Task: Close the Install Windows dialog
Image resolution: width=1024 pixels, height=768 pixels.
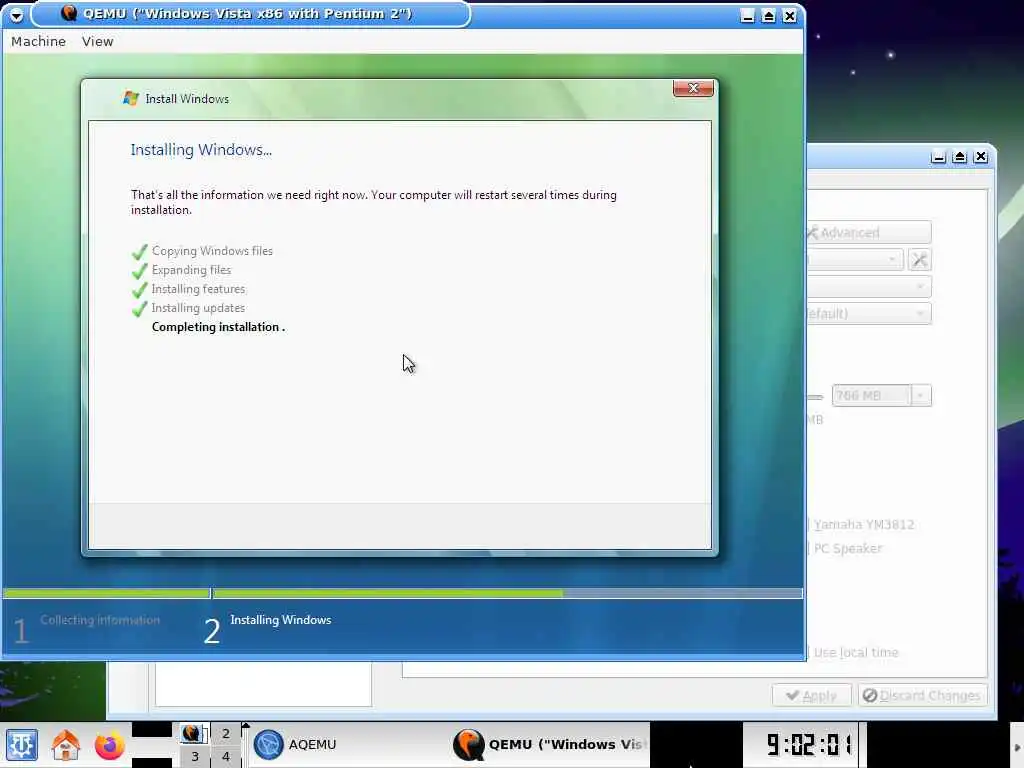Action: (x=694, y=88)
